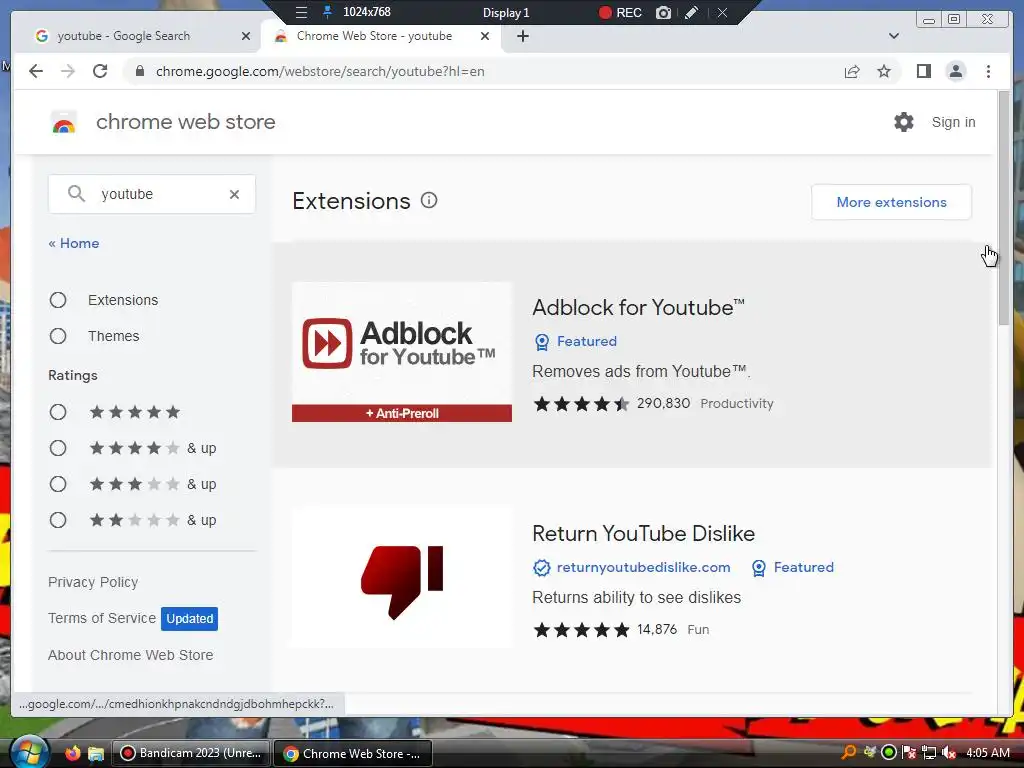This screenshot has height=768, width=1024.
Task: Click the Chrome address bar URL
Action: coord(320,71)
